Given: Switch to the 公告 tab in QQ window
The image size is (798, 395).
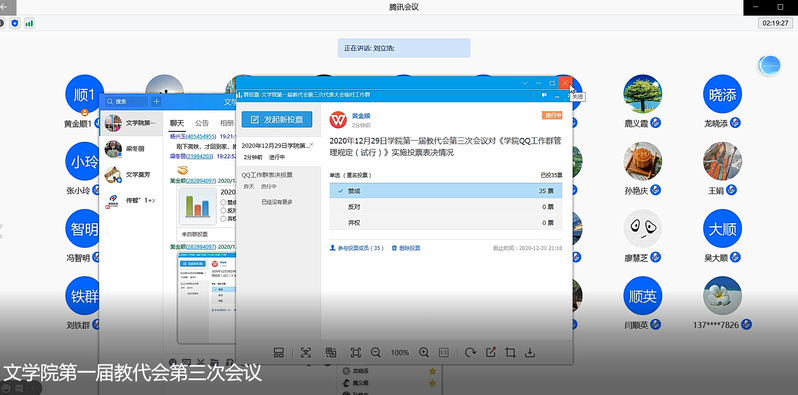Looking at the screenshot, I should coord(202,123).
